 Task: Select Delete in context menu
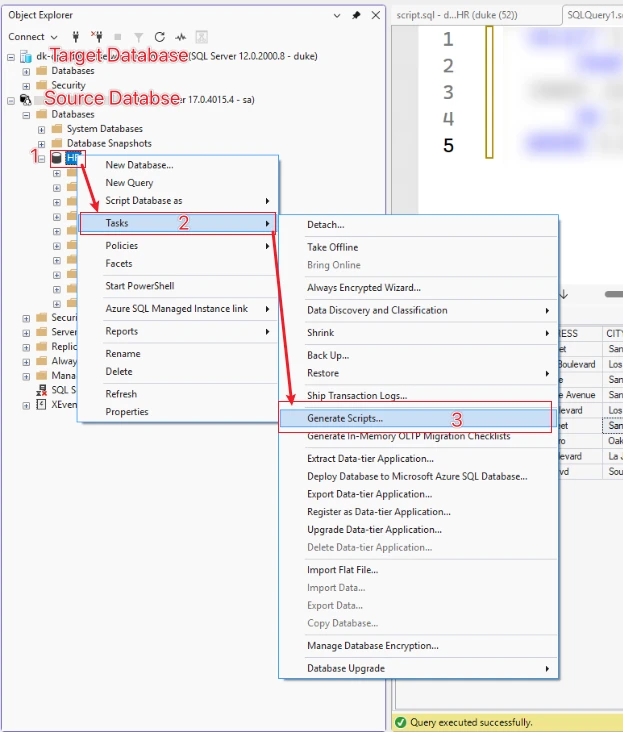pyautogui.click(x=177, y=372)
